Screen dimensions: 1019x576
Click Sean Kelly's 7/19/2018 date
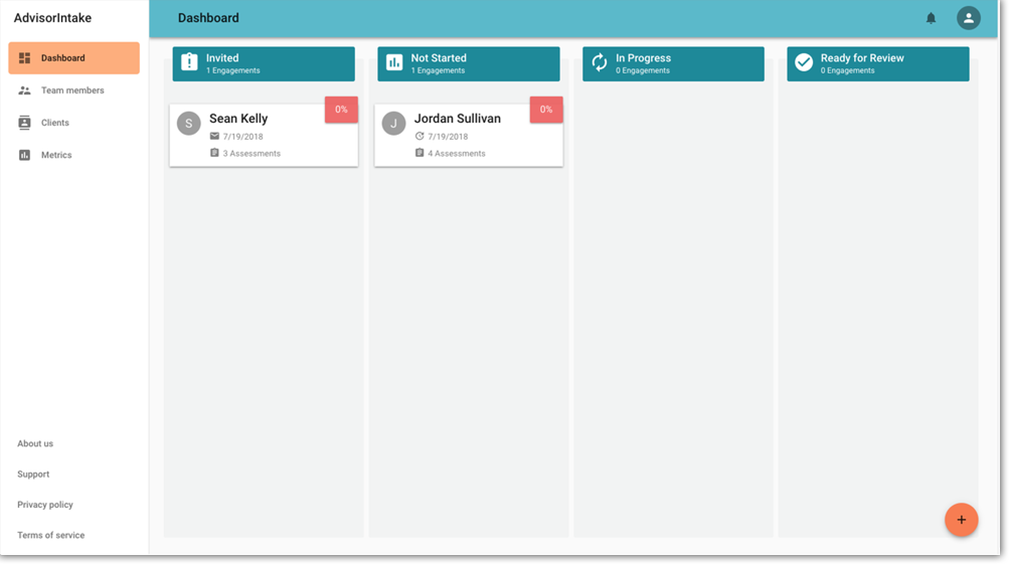(x=243, y=137)
